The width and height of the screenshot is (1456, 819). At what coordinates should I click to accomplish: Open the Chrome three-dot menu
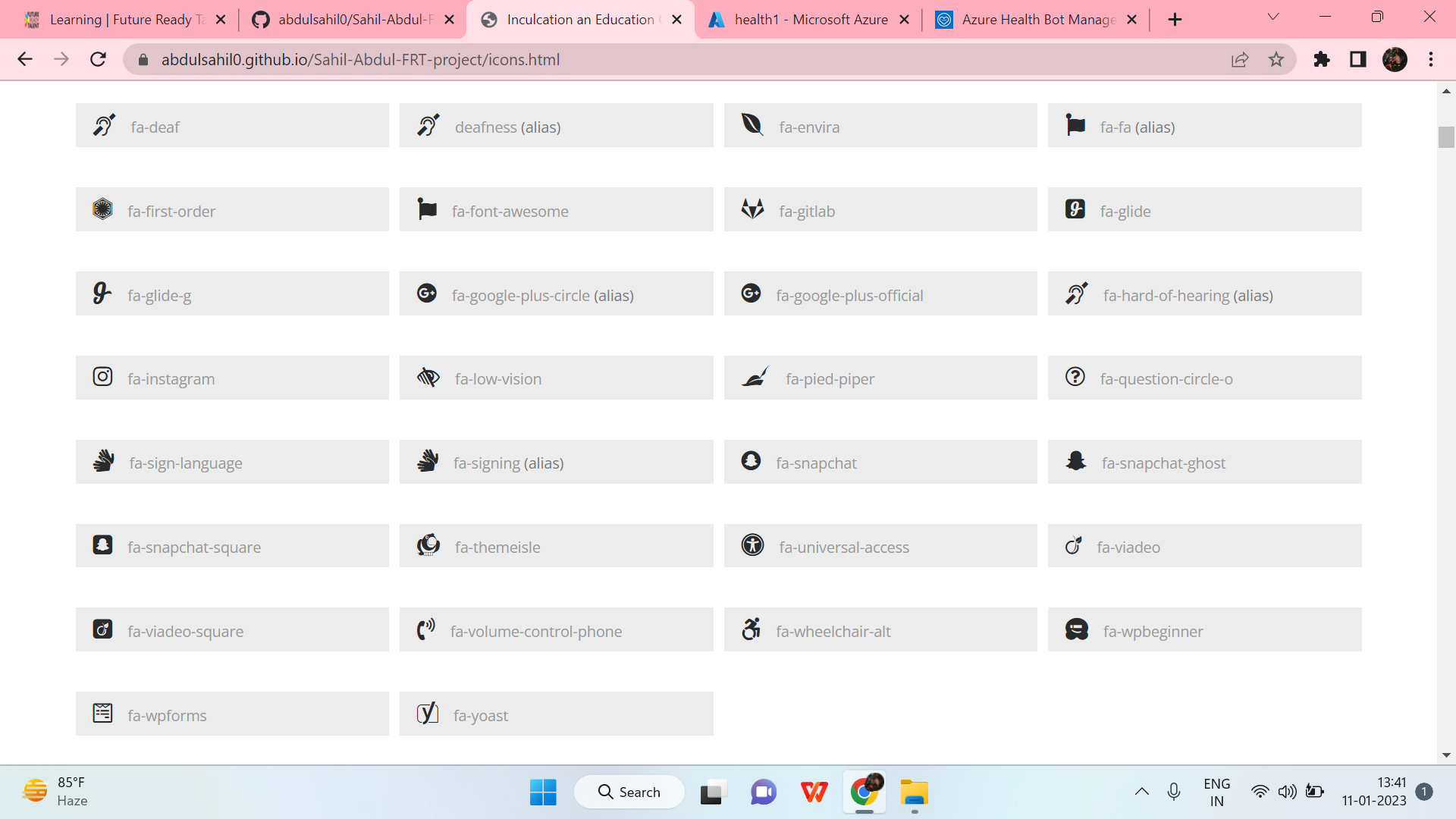[1432, 59]
